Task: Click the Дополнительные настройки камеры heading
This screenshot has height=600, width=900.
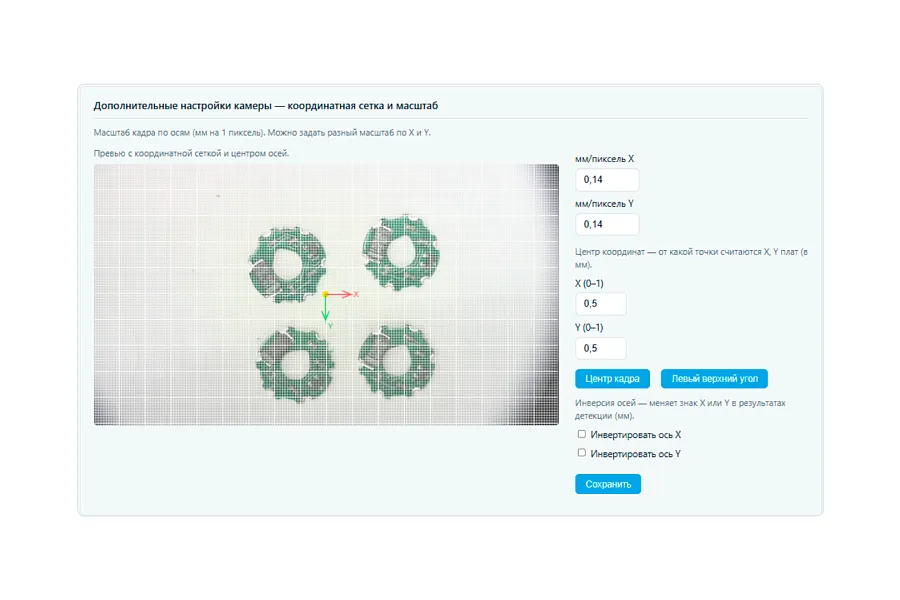Action: [x=183, y=106]
